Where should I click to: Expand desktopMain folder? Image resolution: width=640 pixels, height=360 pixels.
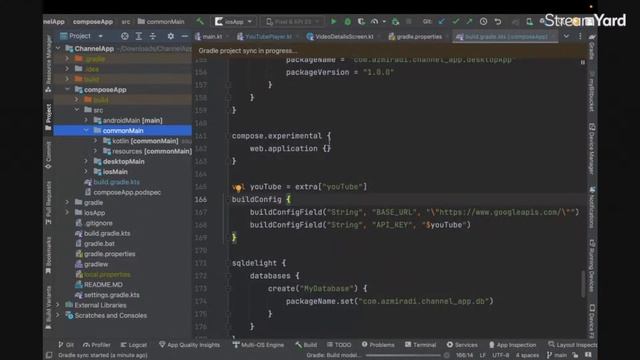[x=86, y=161]
